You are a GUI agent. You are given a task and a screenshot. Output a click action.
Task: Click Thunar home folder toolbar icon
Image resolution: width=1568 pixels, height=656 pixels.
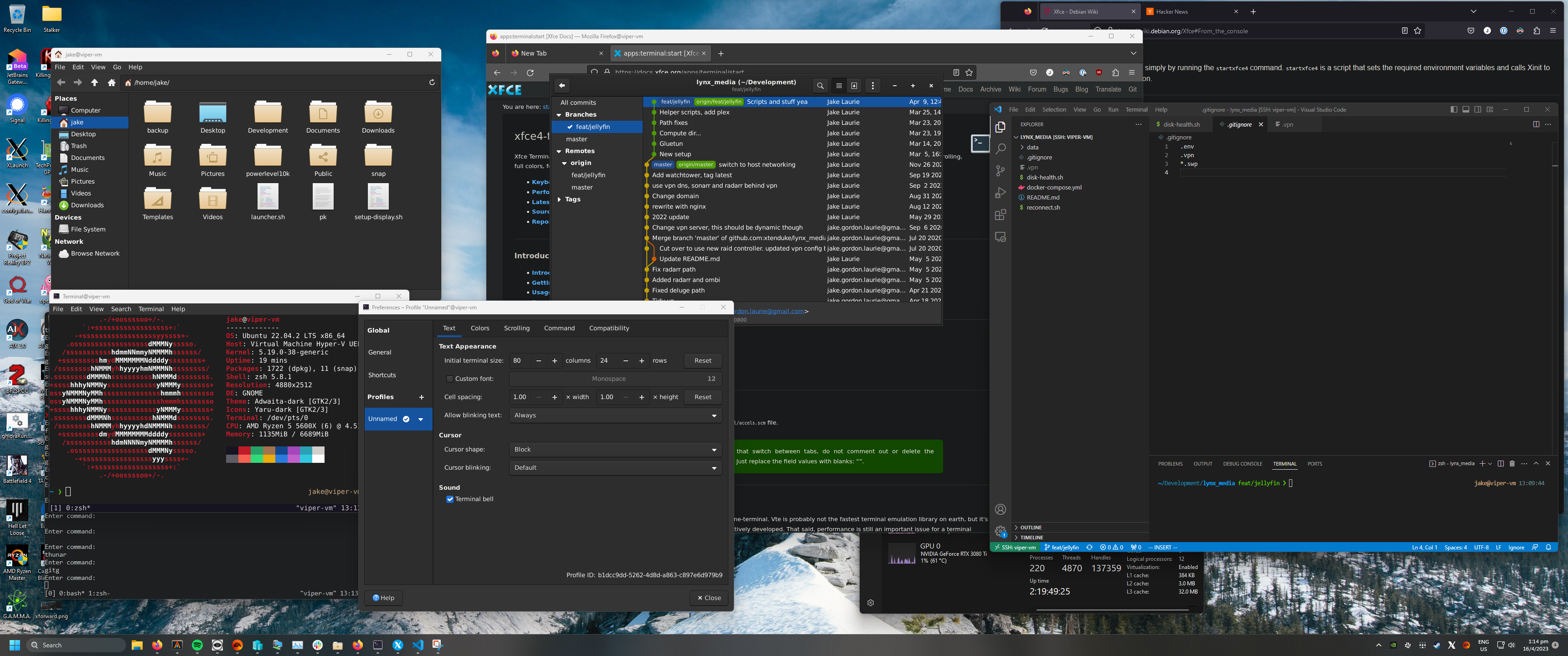[x=111, y=83]
